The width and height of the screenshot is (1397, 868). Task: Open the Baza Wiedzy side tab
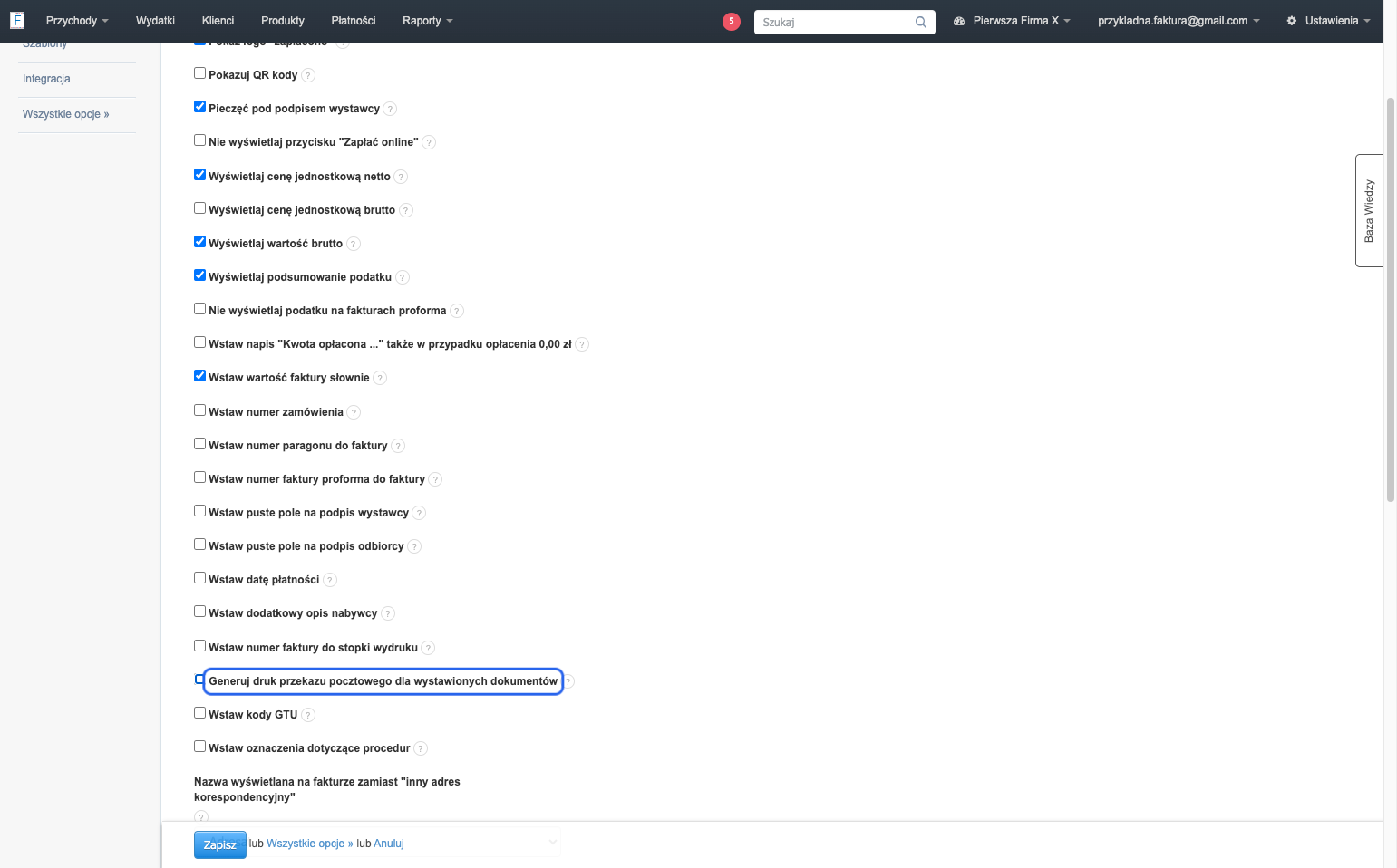tap(1369, 210)
